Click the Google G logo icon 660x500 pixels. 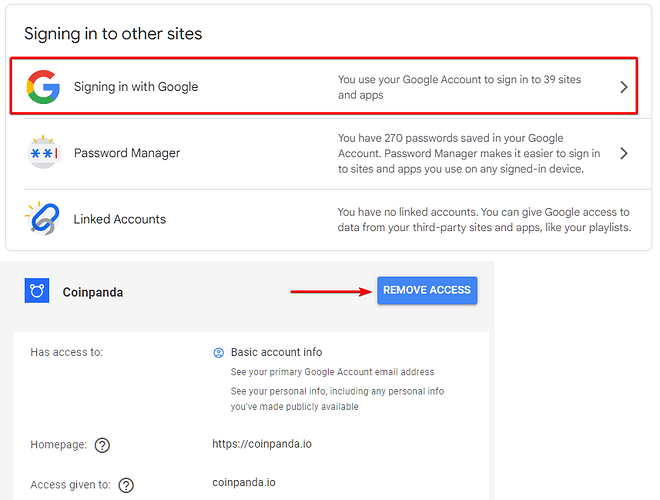pyautogui.click(x=43, y=87)
